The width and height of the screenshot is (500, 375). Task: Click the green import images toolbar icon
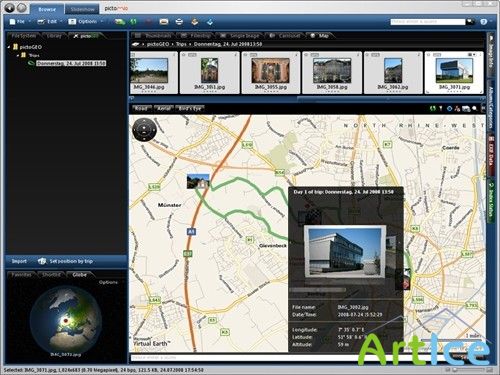coord(120,22)
